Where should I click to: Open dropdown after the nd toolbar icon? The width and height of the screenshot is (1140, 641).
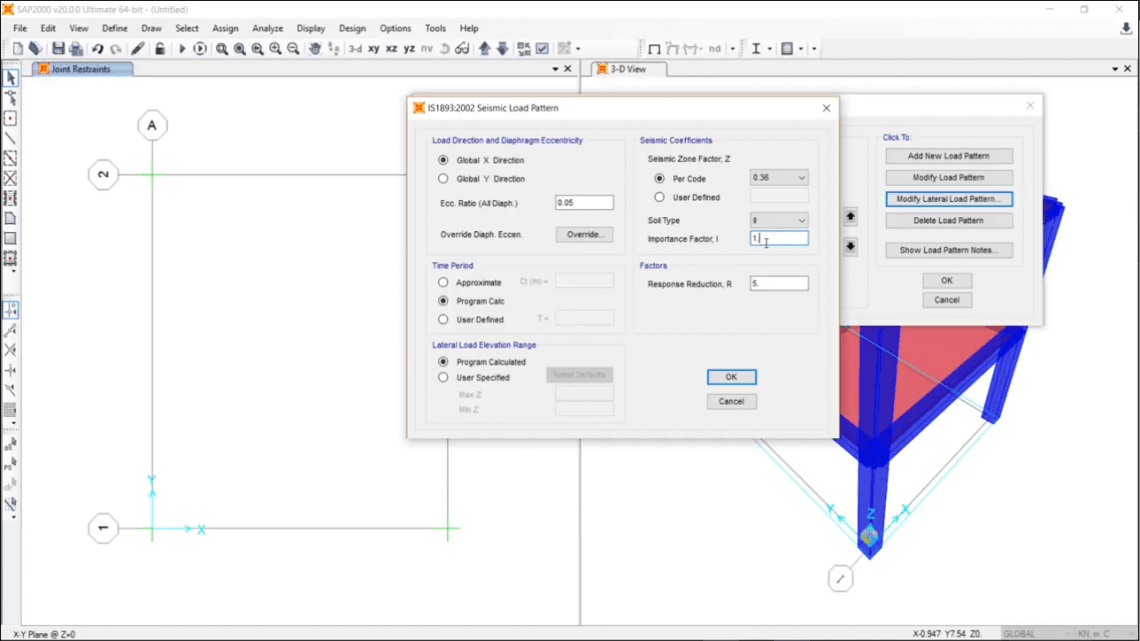click(732, 49)
